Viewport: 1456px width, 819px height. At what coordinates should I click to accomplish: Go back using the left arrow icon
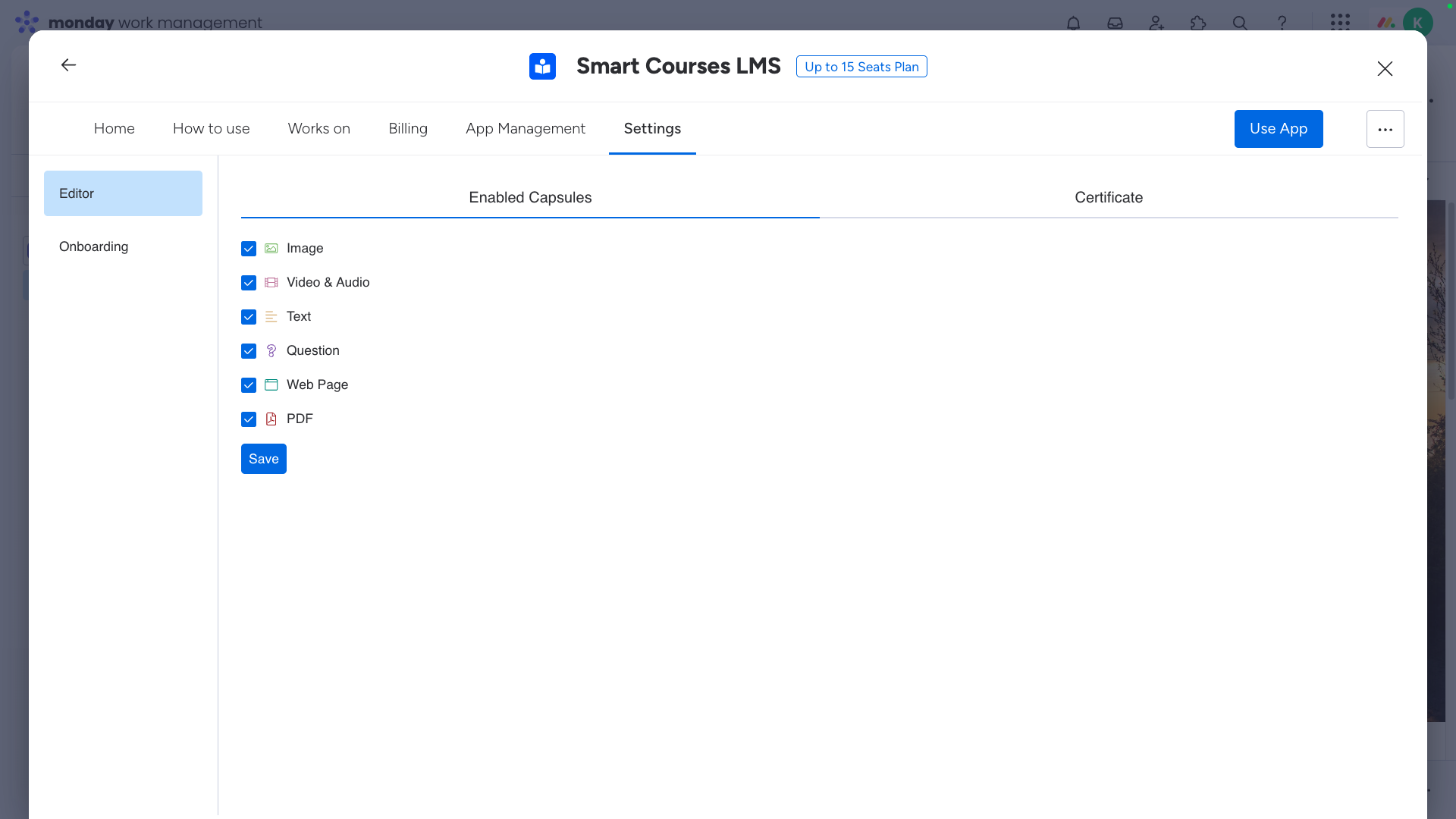(x=68, y=65)
